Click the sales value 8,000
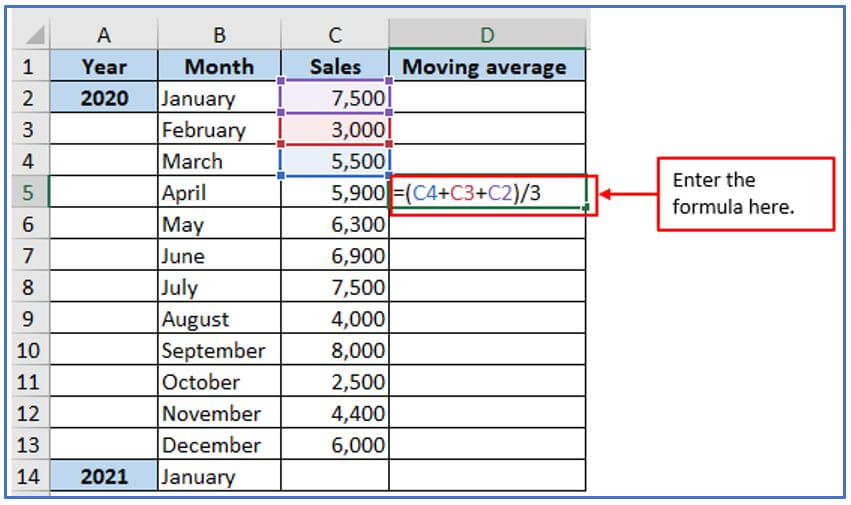This screenshot has height=505, width=851. (x=335, y=350)
